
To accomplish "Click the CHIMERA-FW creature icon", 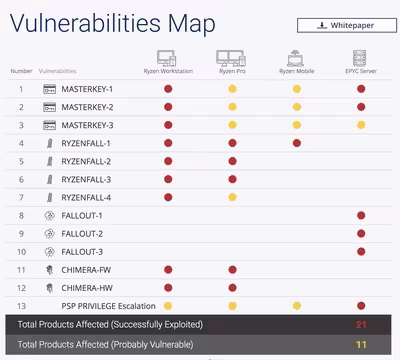I will [x=50, y=270].
